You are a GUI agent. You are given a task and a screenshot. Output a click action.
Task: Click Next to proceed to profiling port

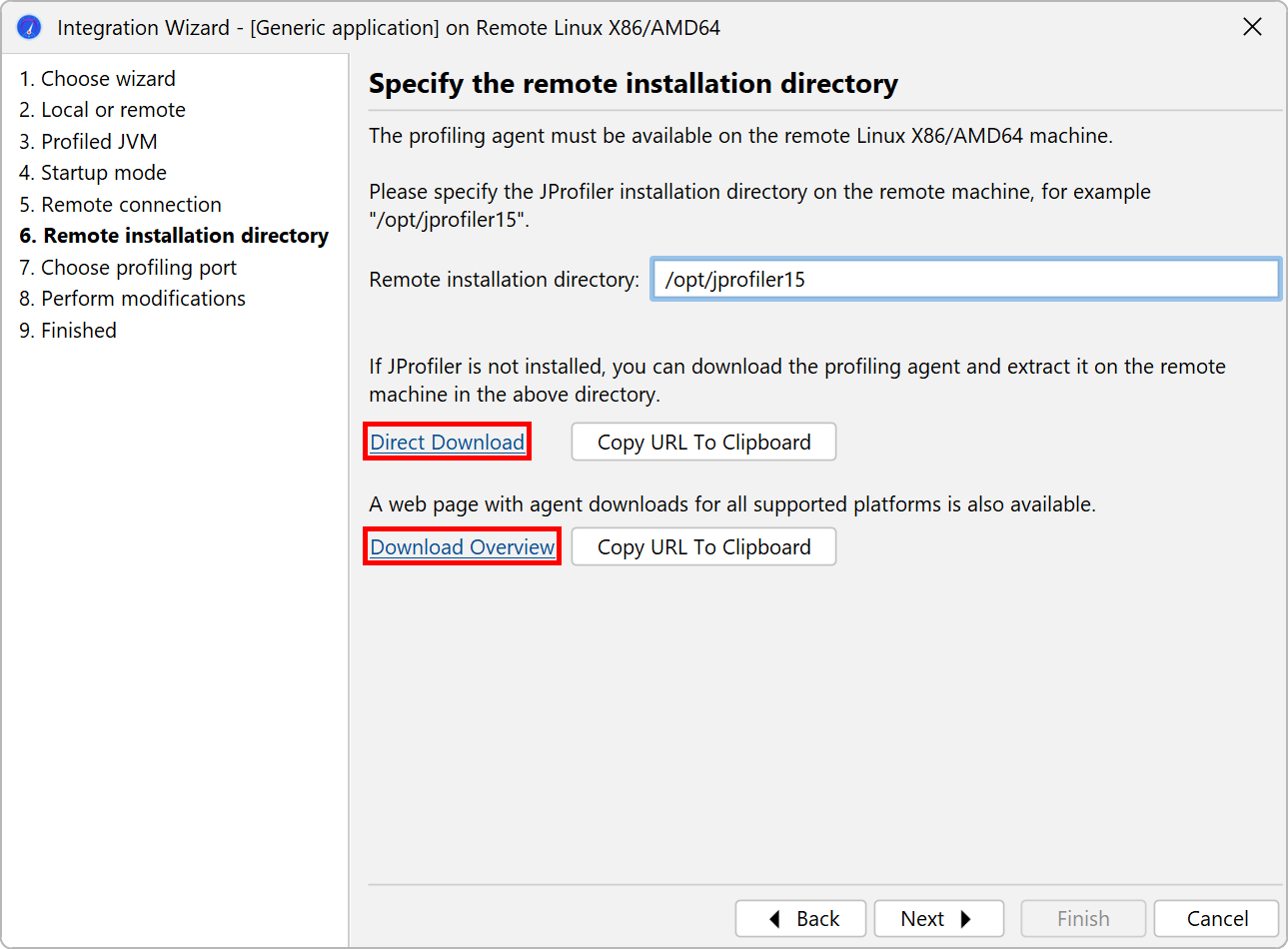939,919
